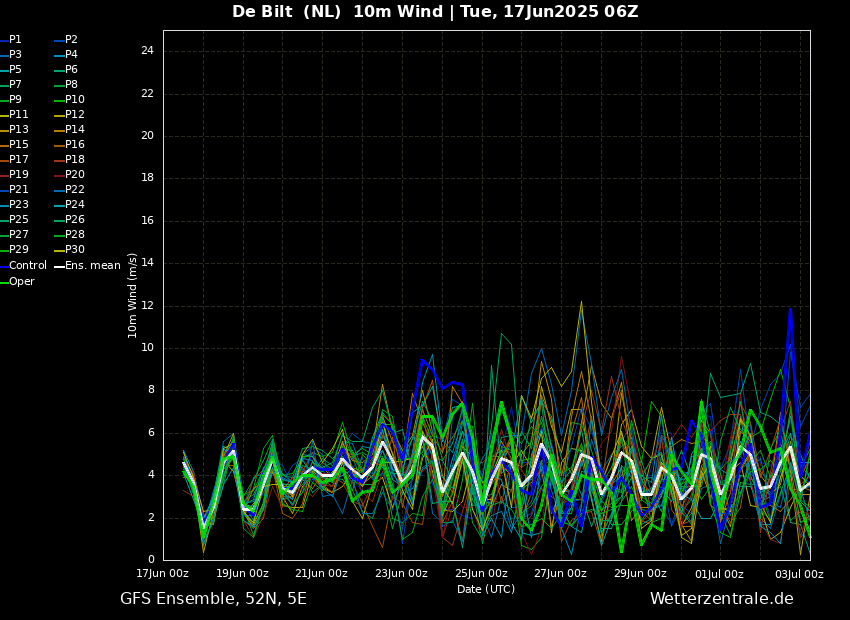Viewport: 850px width, 620px height.
Task: Click the 24 tick on the y-axis
Action: pyautogui.click(x=147, y=51)
